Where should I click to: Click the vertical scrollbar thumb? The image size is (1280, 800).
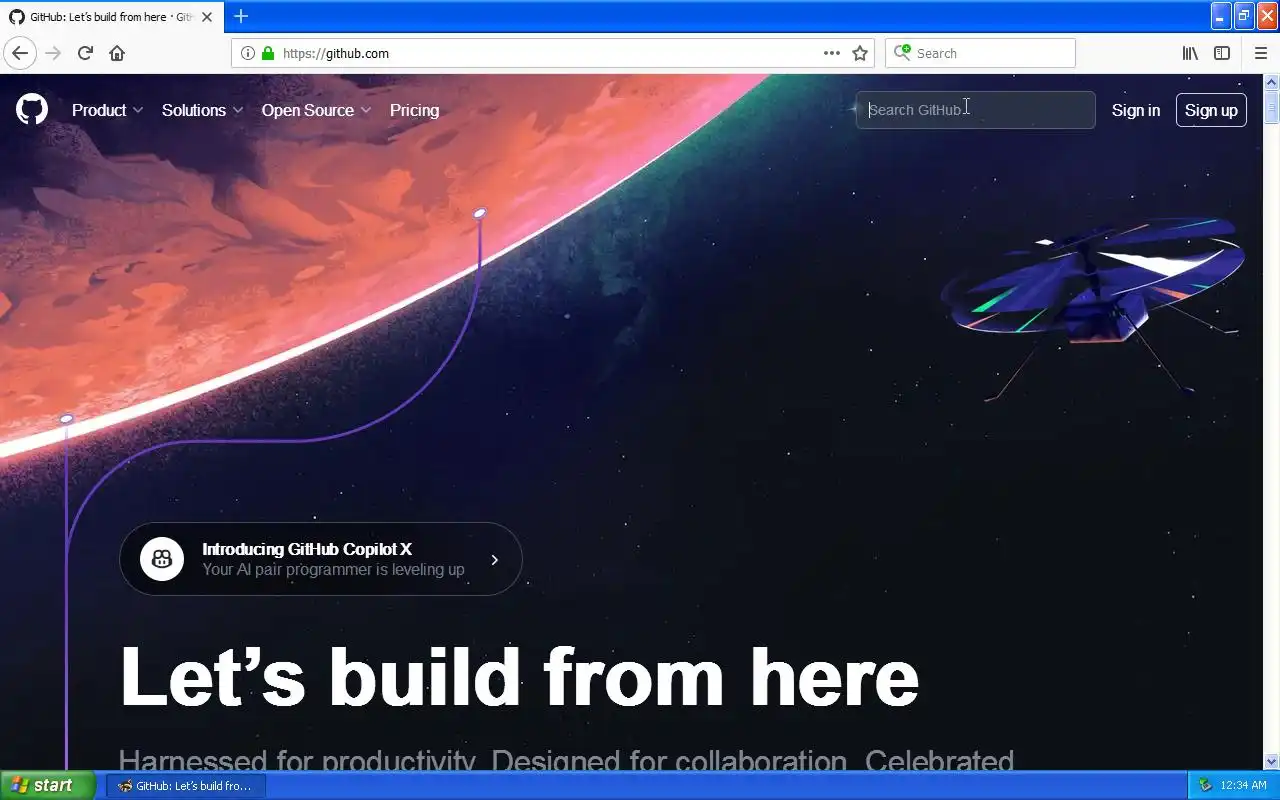[1272, 106]
